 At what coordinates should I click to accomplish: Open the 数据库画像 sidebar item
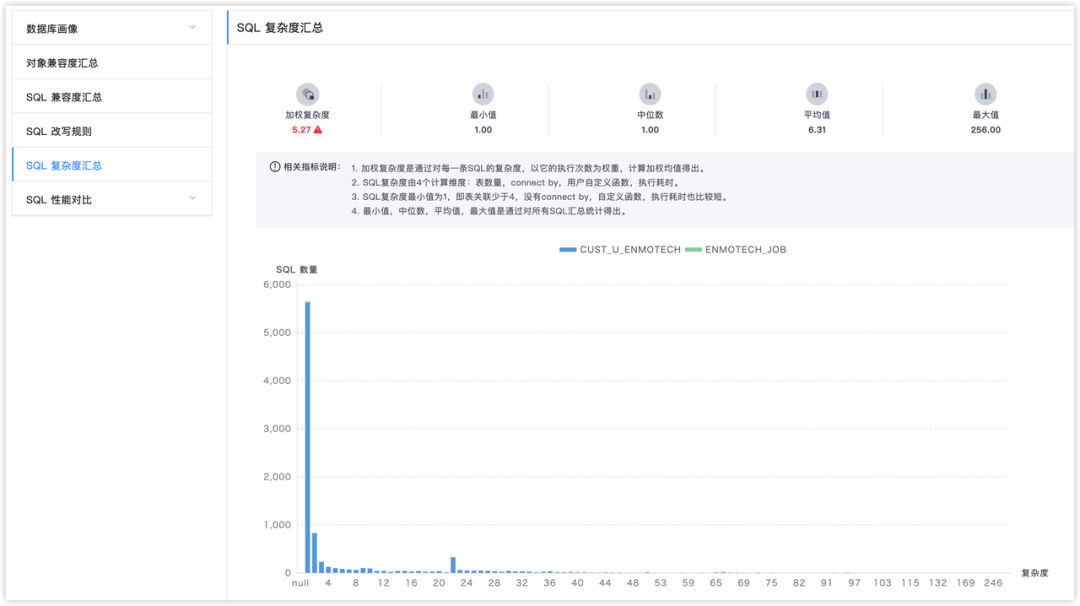[112, 28]
